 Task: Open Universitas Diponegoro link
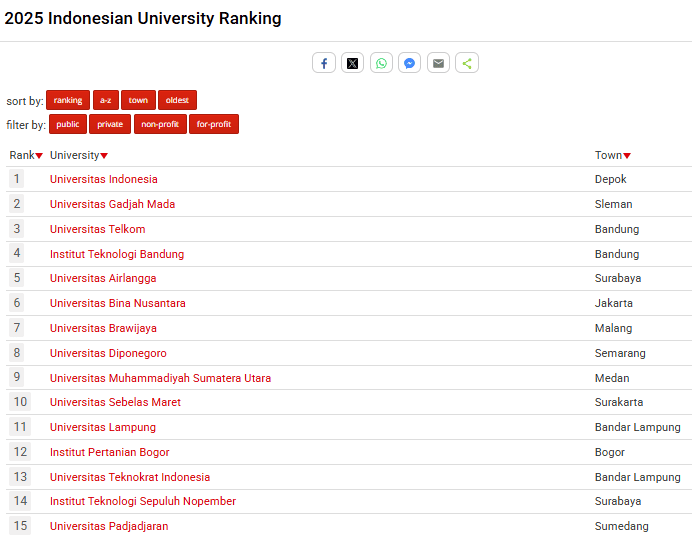[x=108, y=353]
